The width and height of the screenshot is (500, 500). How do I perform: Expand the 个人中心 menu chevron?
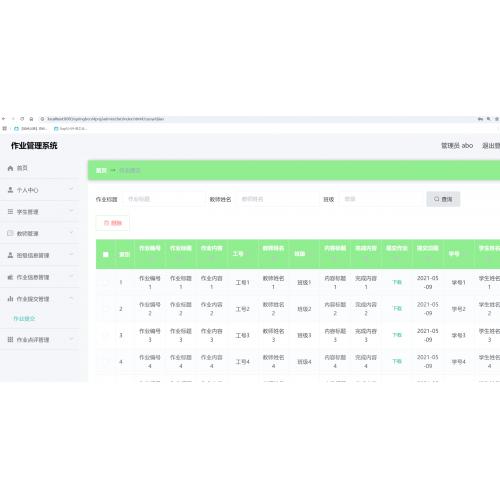tap(71, 189)
